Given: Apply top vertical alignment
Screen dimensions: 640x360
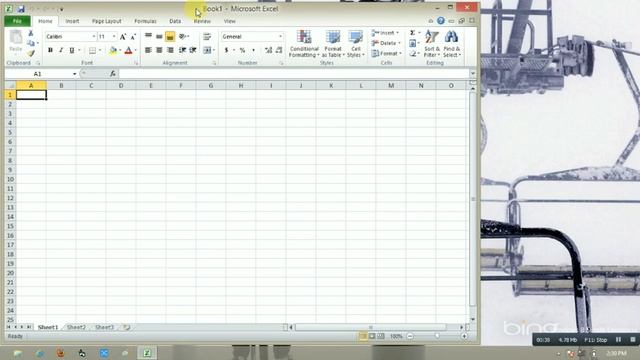Looking at the screenshot, I should coord(149,36).
